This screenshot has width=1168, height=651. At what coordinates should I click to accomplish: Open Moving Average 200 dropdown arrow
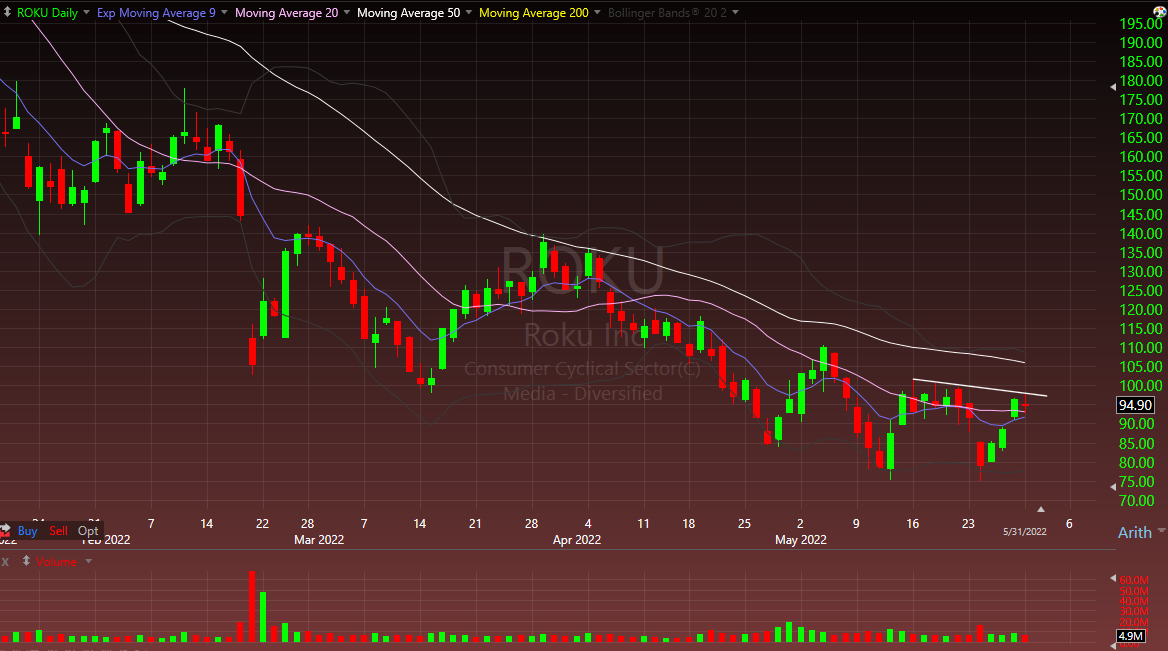pos(597,13)
